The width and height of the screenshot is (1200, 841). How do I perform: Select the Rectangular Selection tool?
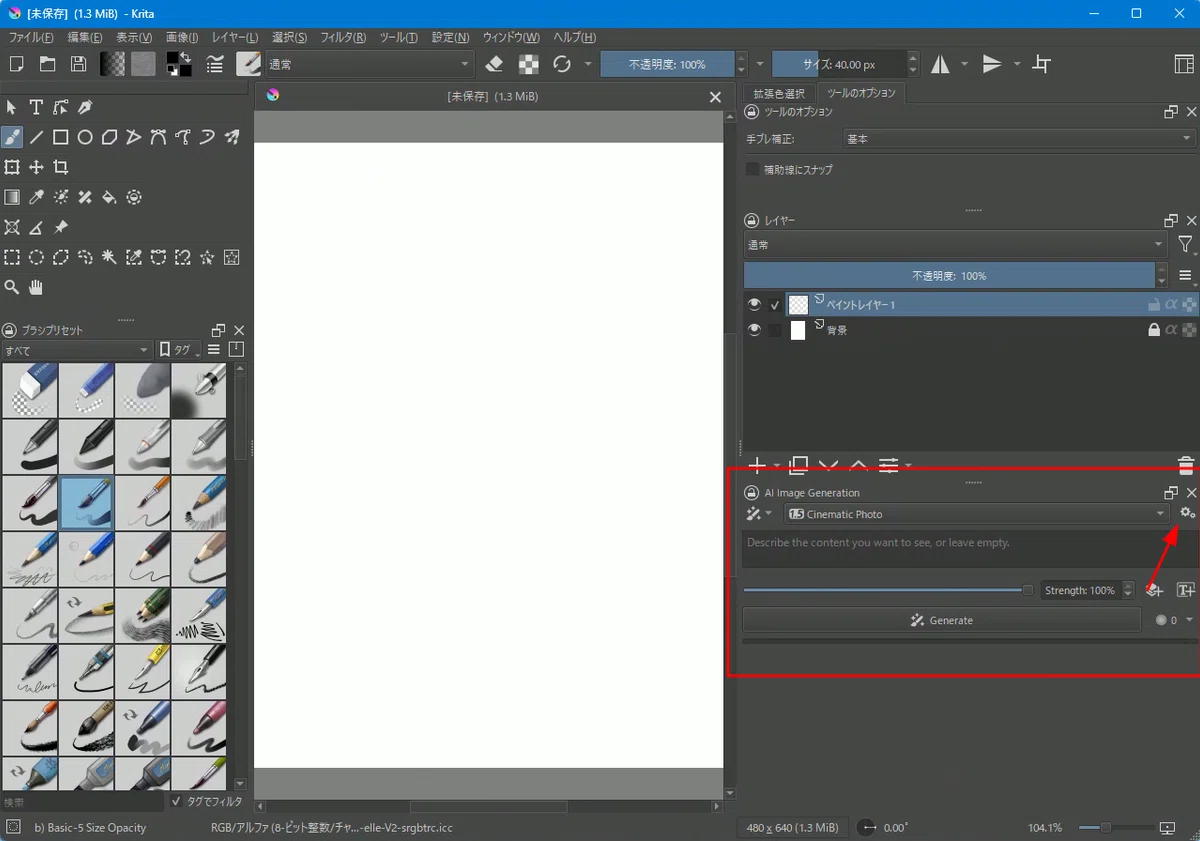(x=12, y=257)
